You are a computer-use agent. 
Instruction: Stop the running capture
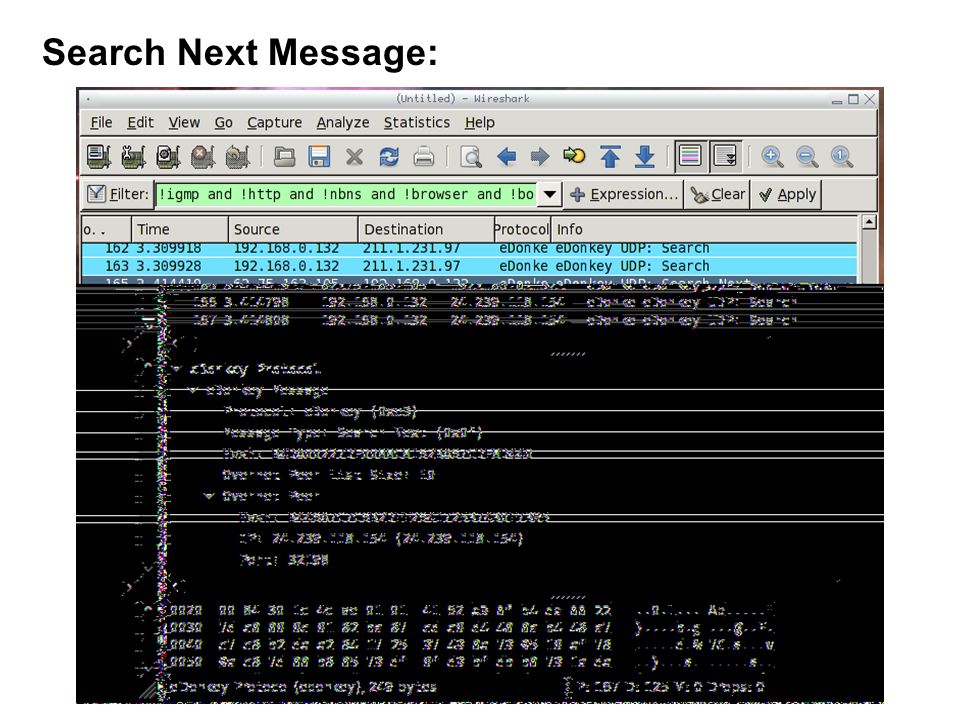(203, 157)
